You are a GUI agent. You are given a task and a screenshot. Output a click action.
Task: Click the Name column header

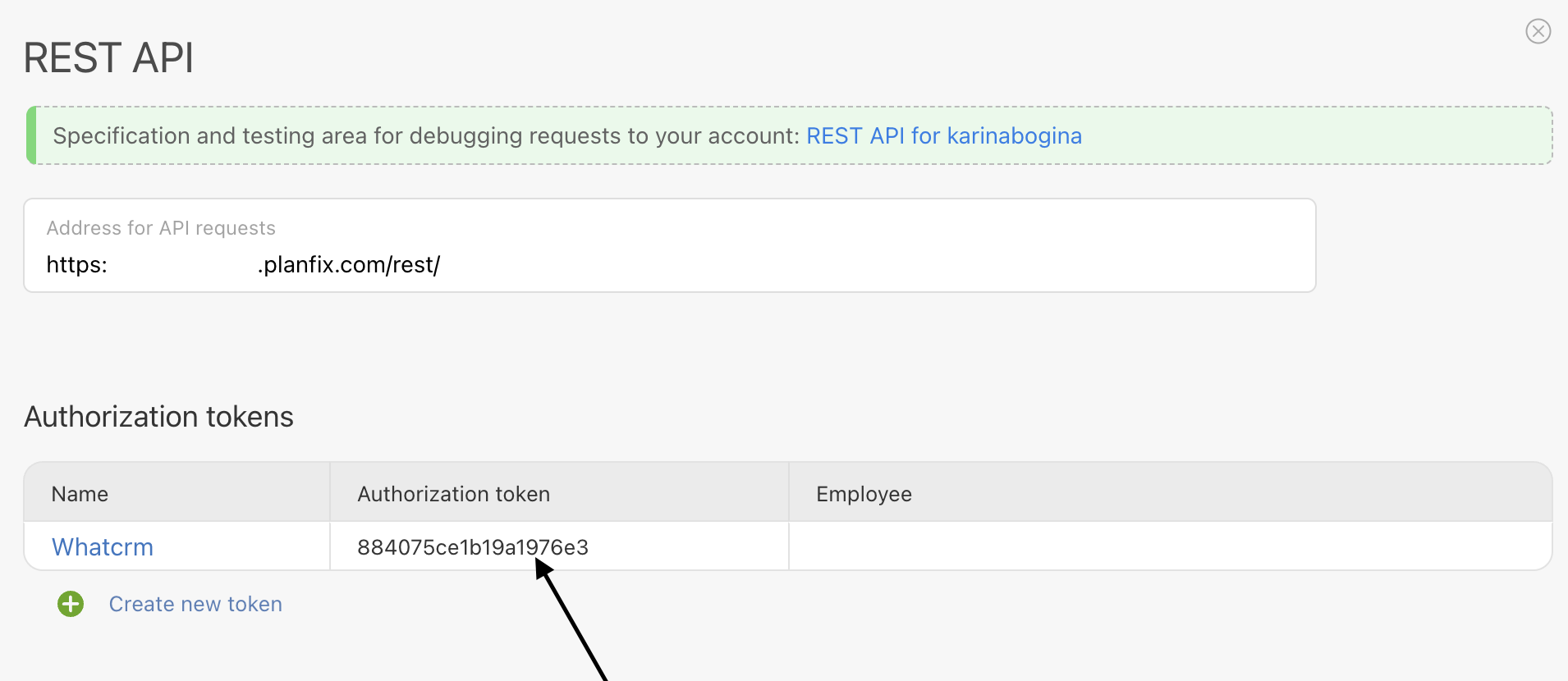pyautogui.click(x=80, y=494)
